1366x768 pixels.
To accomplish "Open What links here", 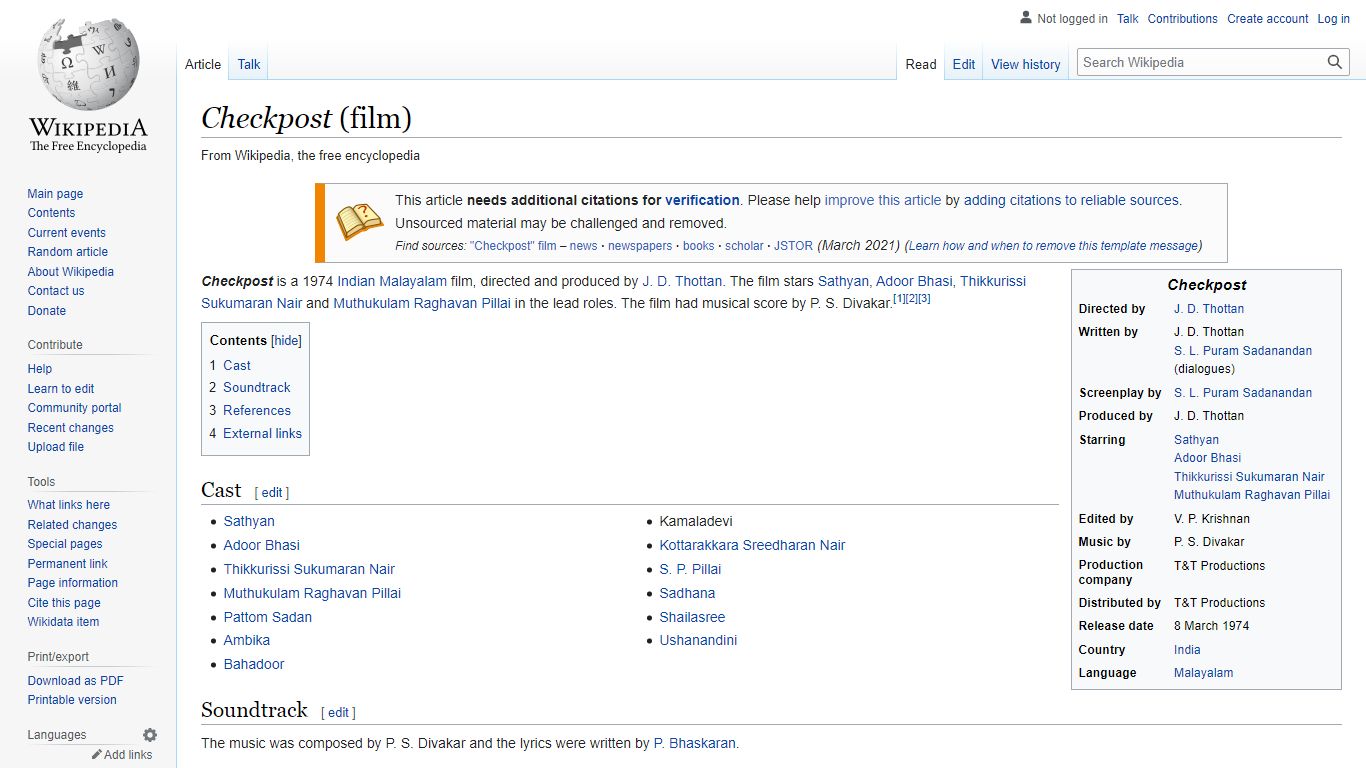I will (x=69, y=505).
